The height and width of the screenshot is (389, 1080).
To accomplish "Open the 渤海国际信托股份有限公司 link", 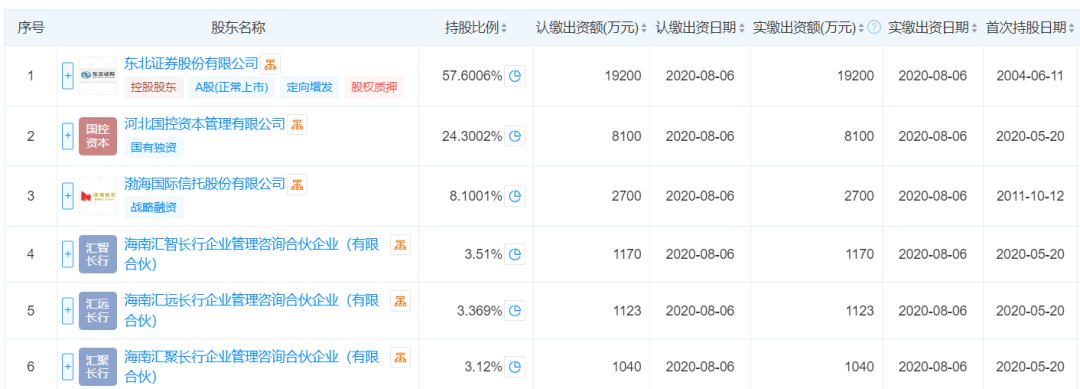I will point(205,184).
